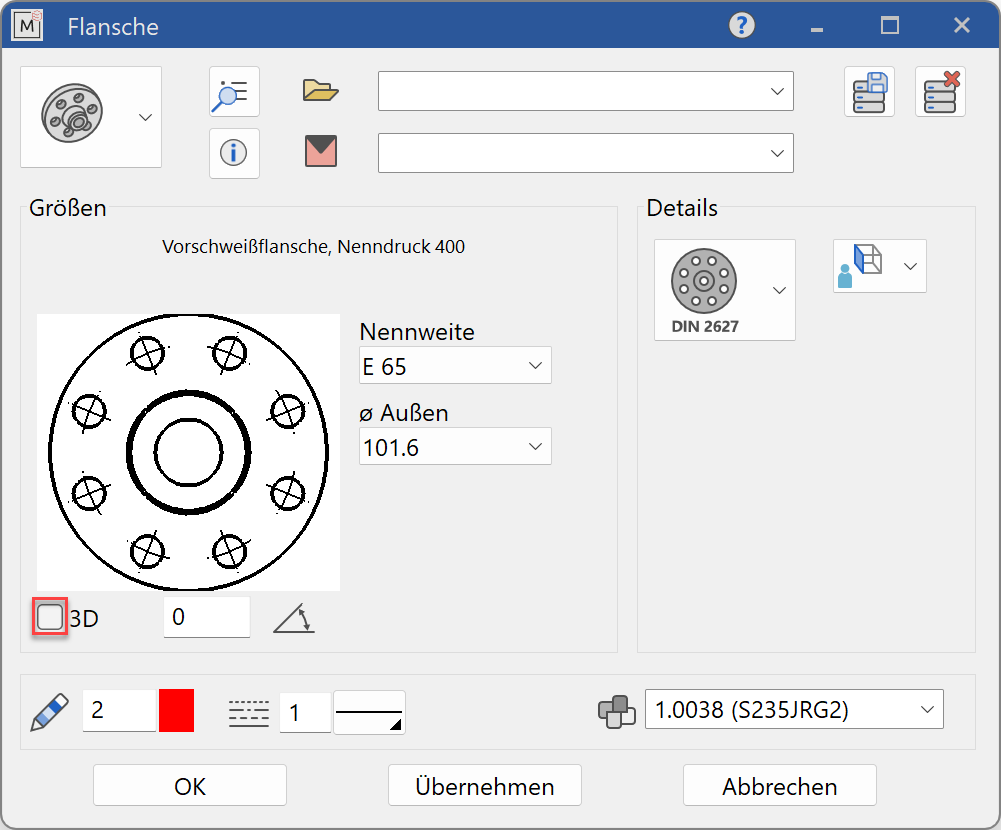
Task: Click the line type dashed lines icon
Action: click(248, 713)
